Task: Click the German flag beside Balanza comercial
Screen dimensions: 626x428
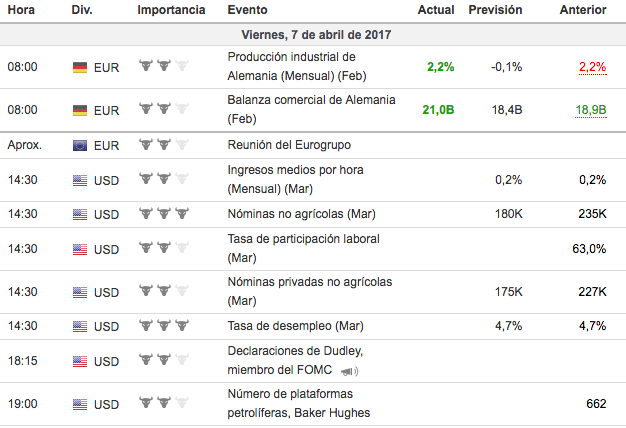Action: [80, 108]
